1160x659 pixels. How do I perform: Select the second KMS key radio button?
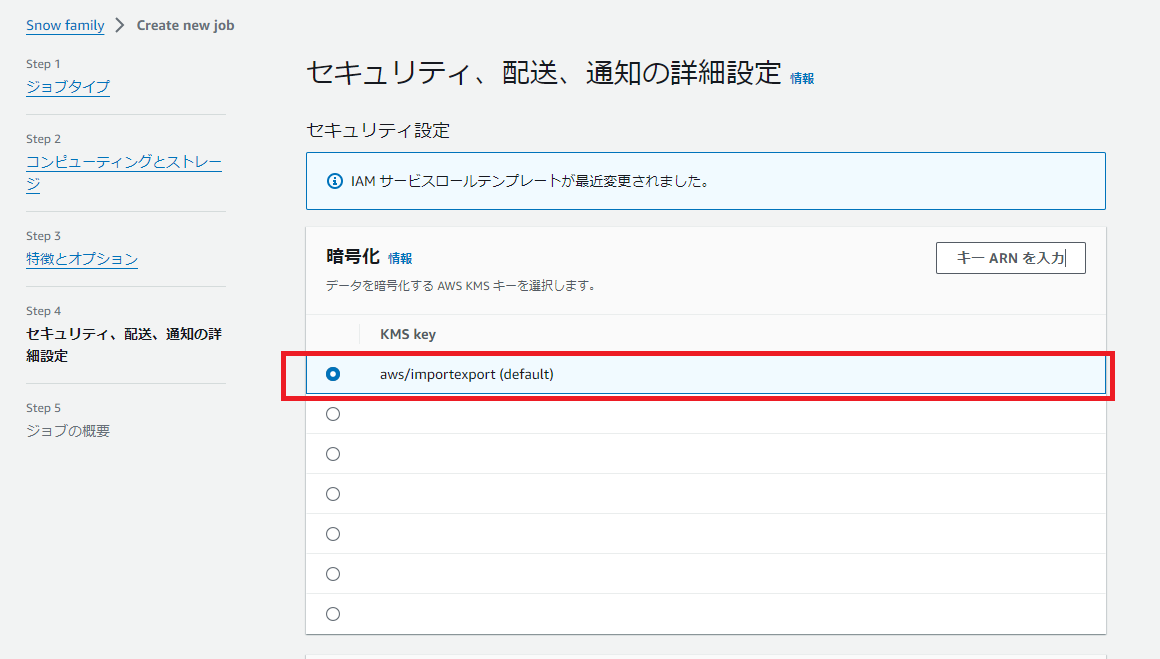click(x=333, y=414)
